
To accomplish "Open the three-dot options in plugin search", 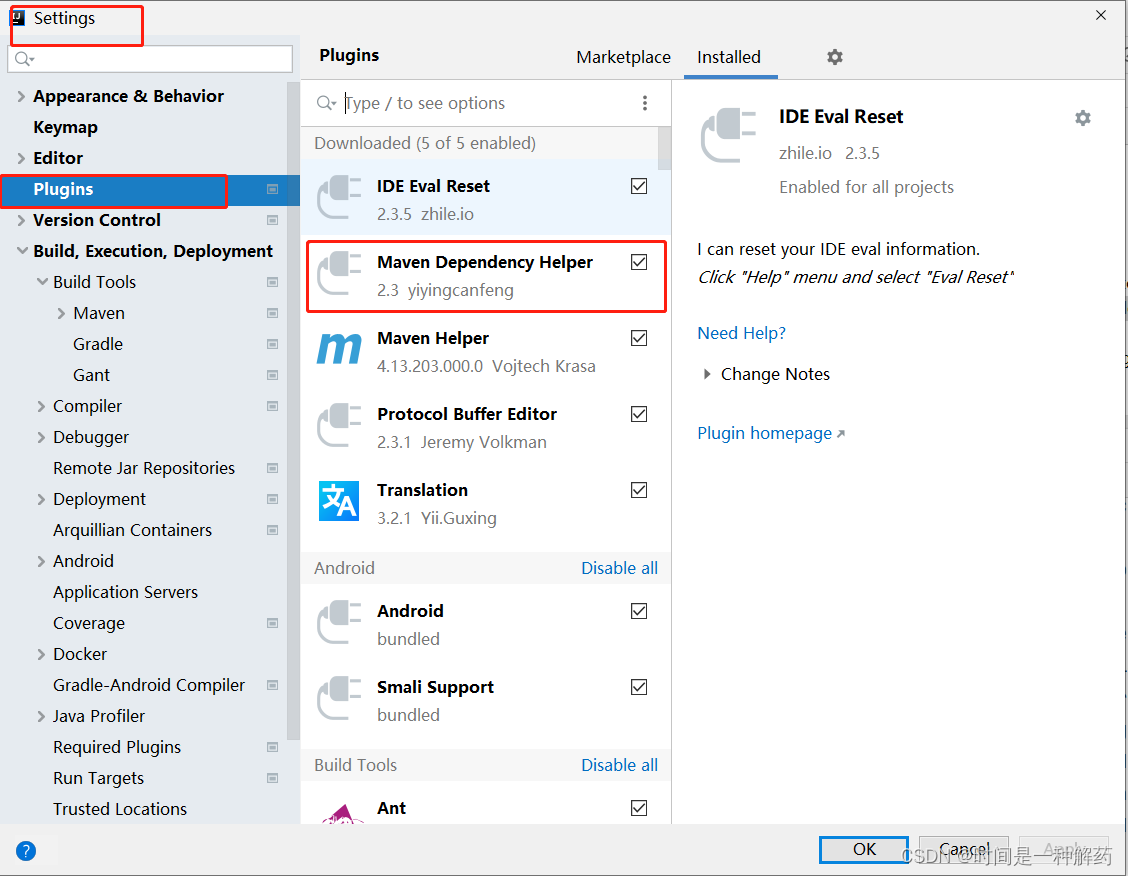I will (x=645, y=103).
